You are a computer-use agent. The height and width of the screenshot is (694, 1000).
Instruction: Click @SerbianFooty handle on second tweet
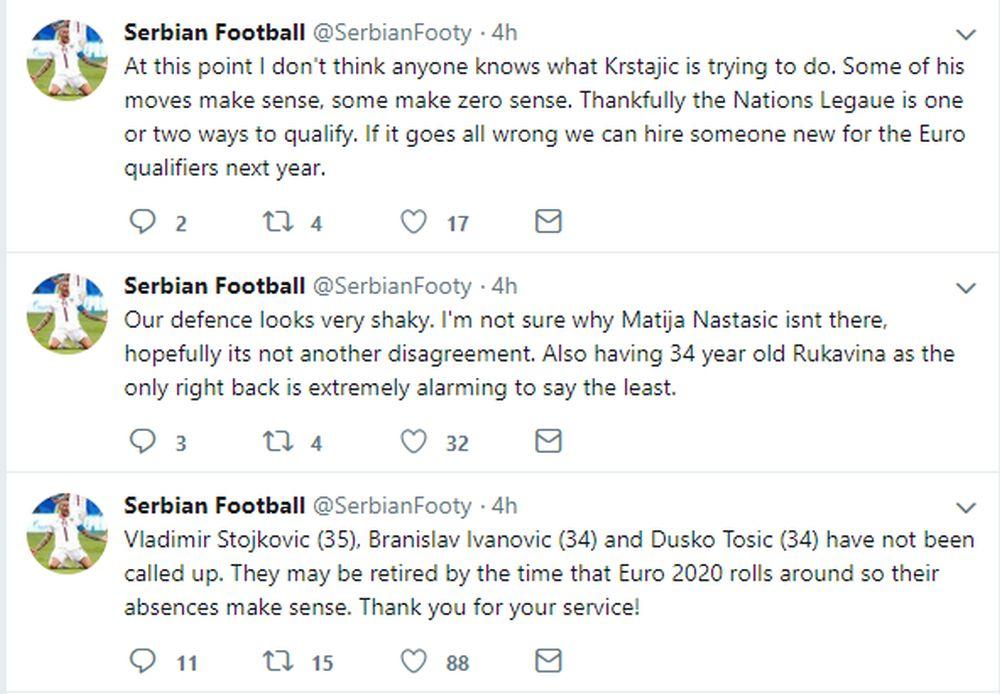coord(392,286)
